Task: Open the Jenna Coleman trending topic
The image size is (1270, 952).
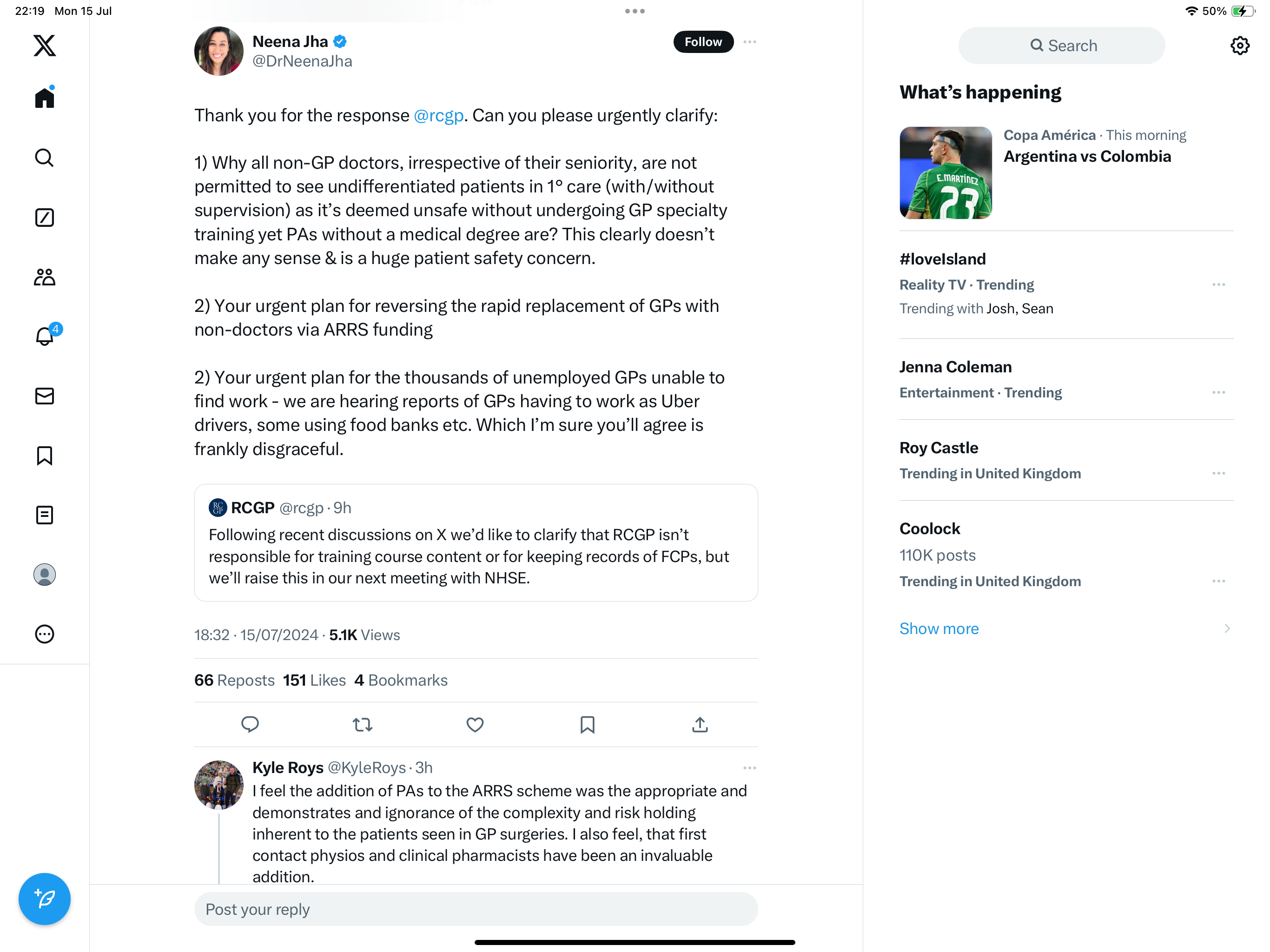Action: click(955, 367)
